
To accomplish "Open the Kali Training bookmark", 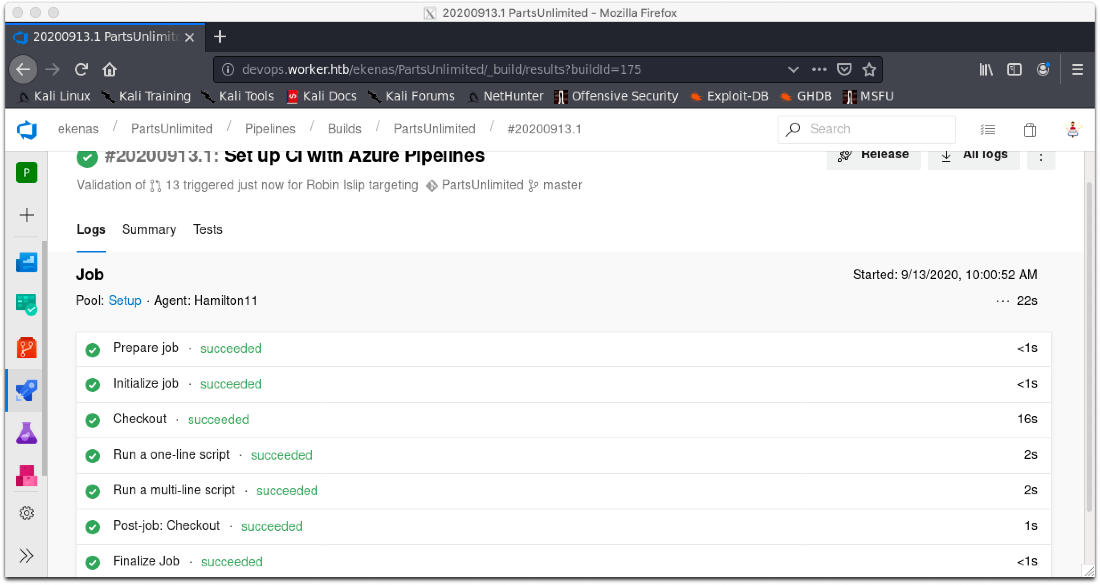I will point(146,96).
